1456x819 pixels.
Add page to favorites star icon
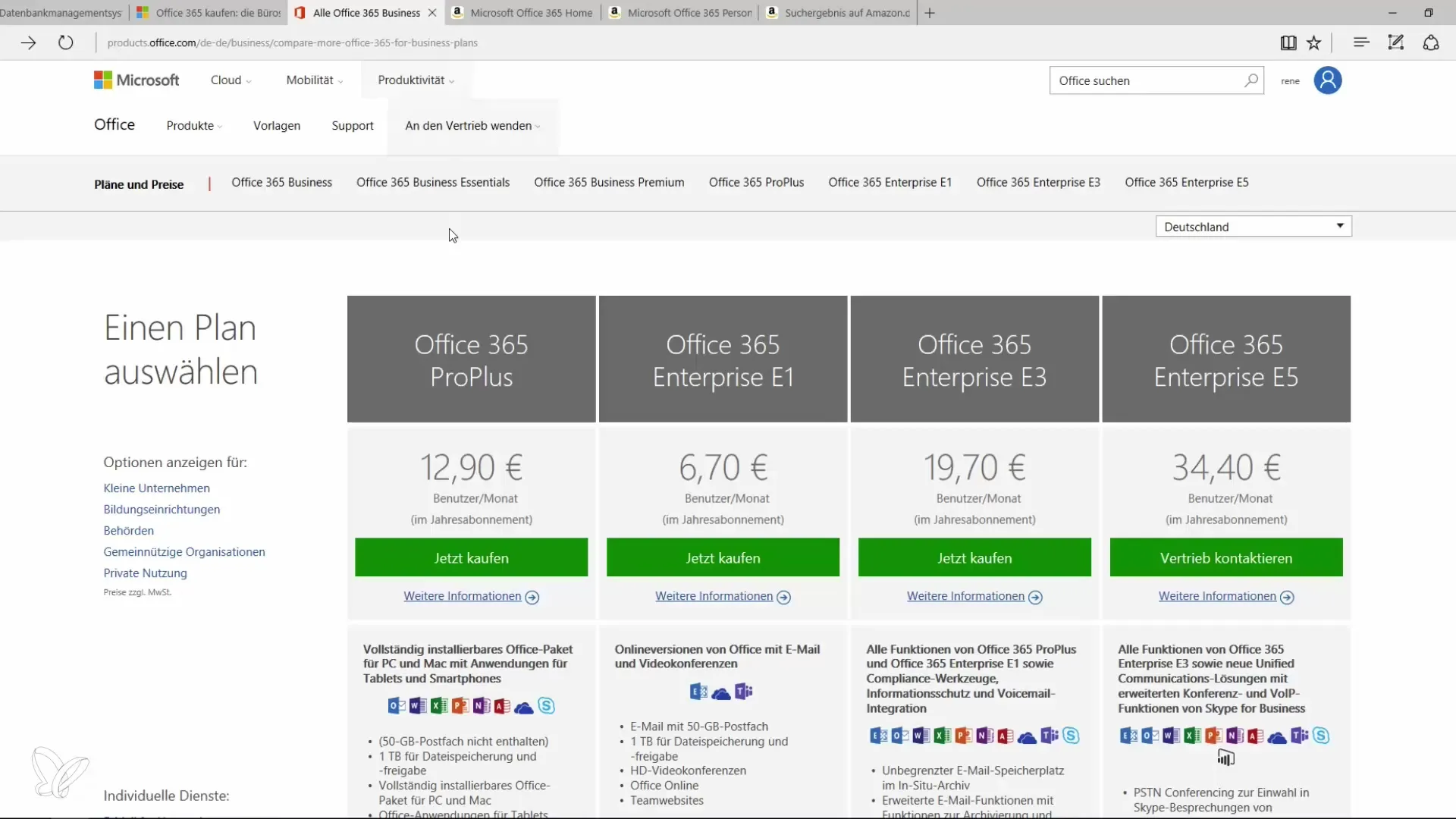pyautogui.click(x=1314, y=42)
